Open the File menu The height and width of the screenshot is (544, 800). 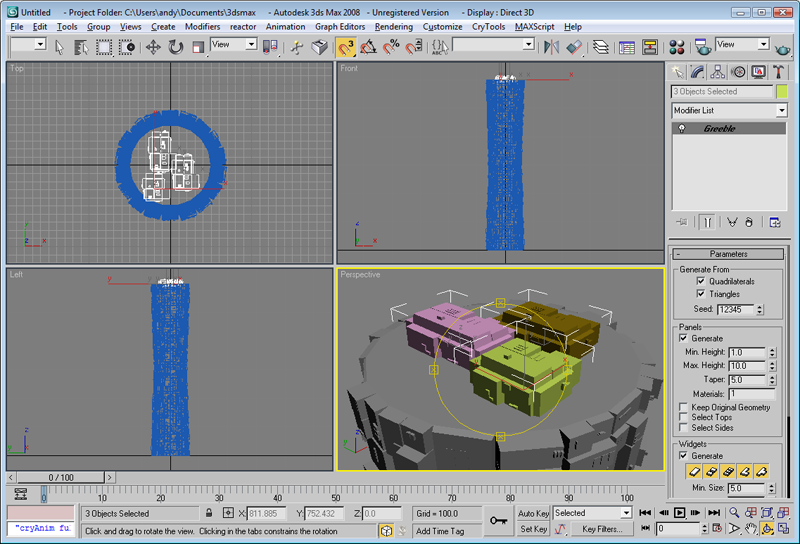tap(17, 27)
